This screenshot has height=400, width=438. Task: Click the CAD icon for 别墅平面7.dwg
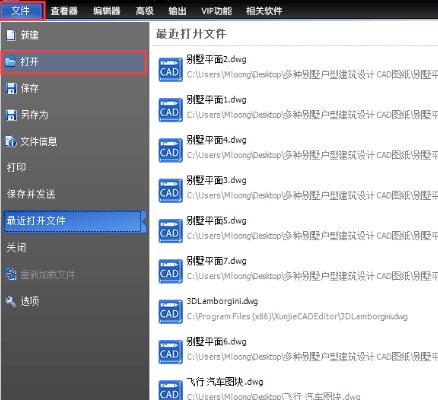click(x=170, y=271)
